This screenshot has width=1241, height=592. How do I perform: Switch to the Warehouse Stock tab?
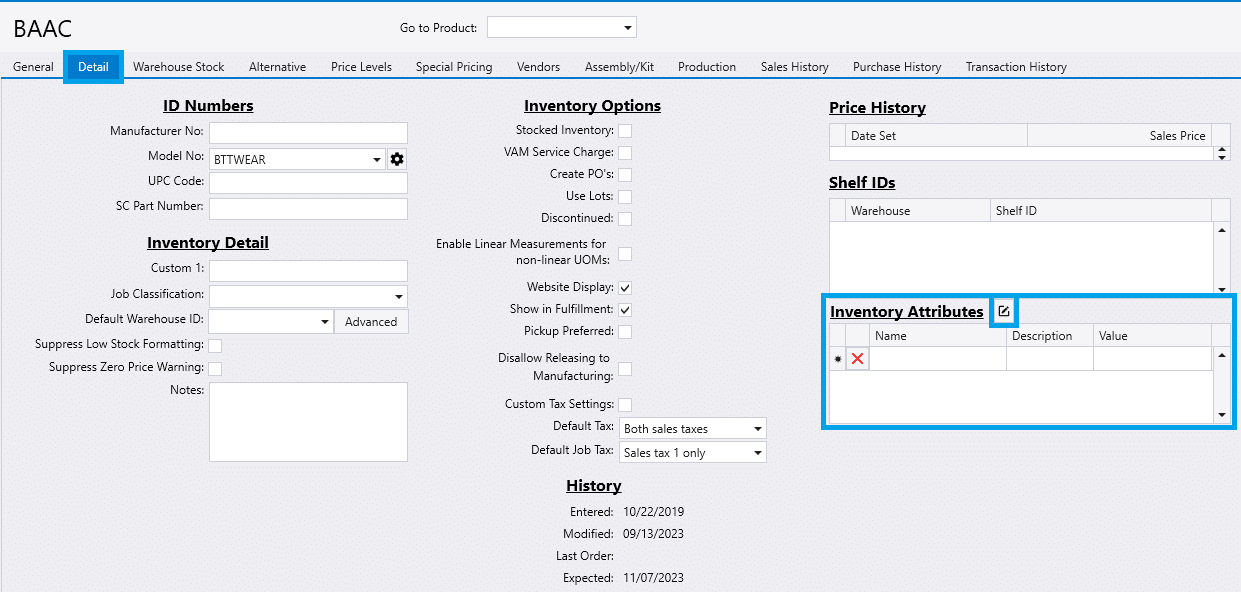point(179,67)
